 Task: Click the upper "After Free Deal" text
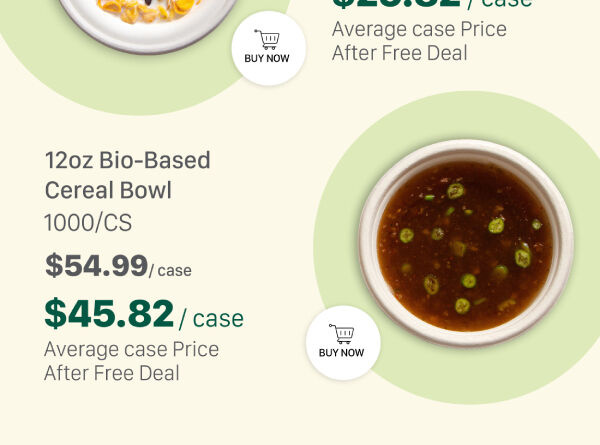399,53
